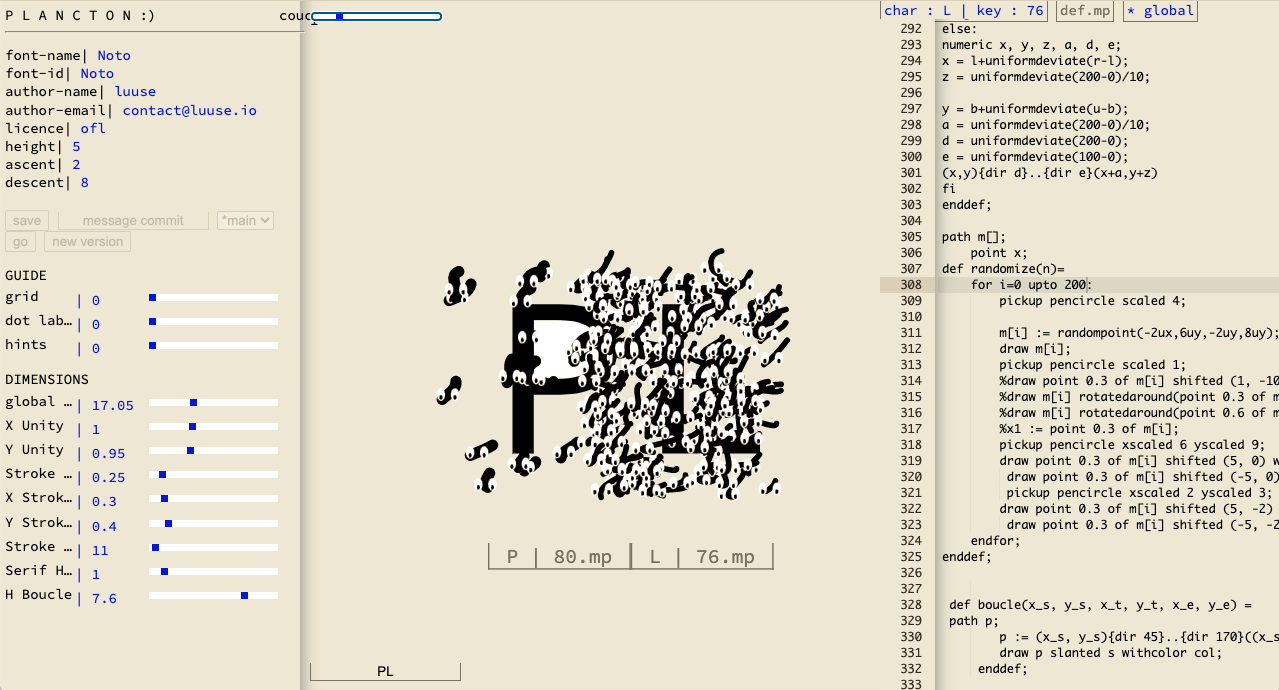Open the 80.mp file label
Image resolution: width=1279 pixels, height=690 pixels.
582,557
